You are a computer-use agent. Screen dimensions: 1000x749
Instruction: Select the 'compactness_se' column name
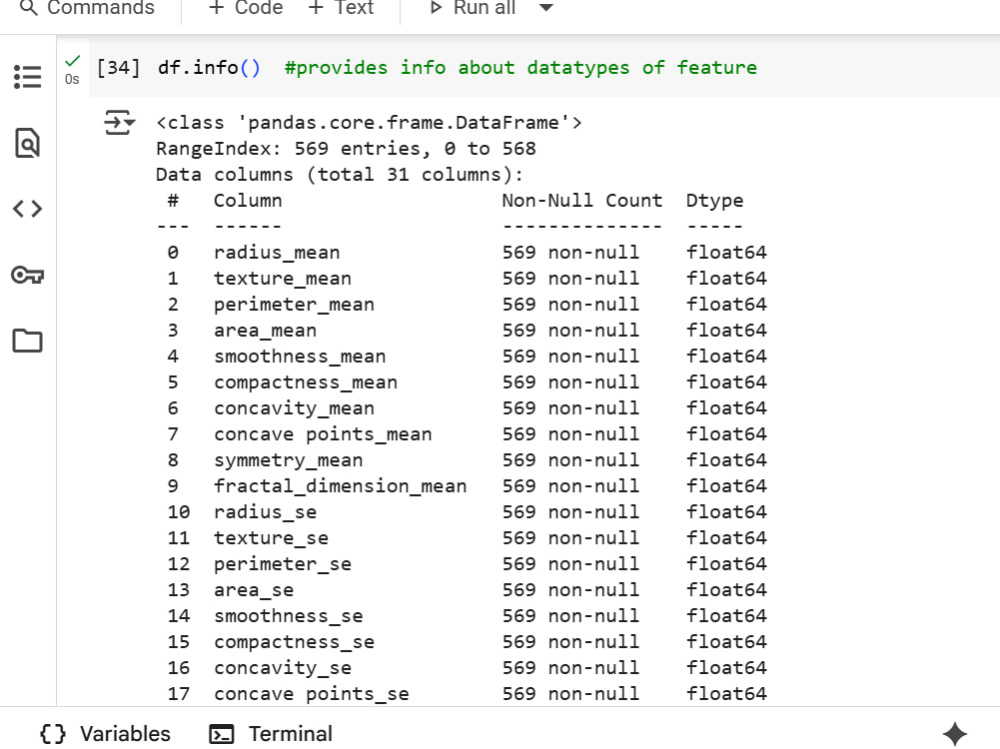tap(294, 642)
